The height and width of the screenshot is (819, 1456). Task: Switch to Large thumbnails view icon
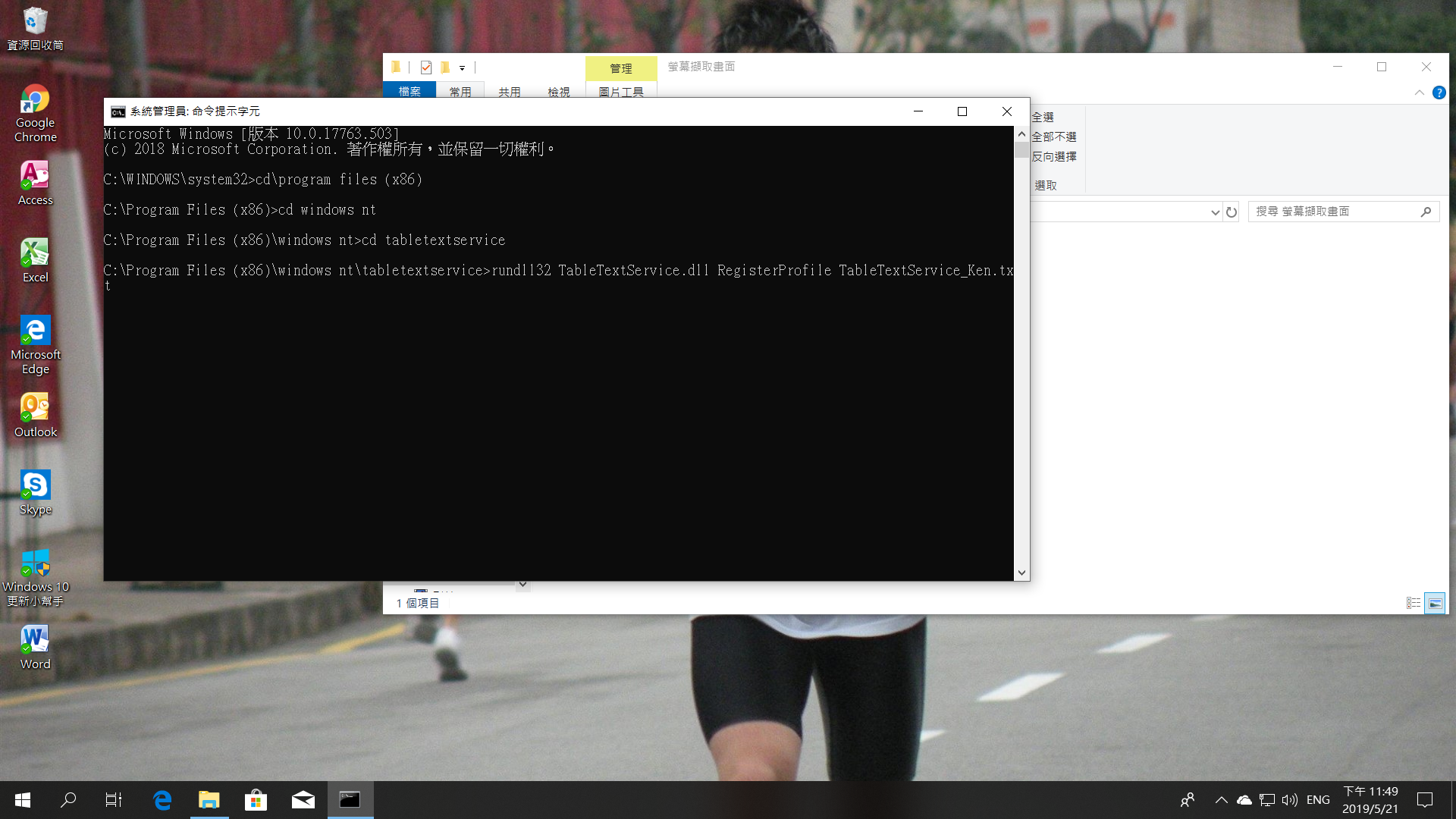[1435, 603]
